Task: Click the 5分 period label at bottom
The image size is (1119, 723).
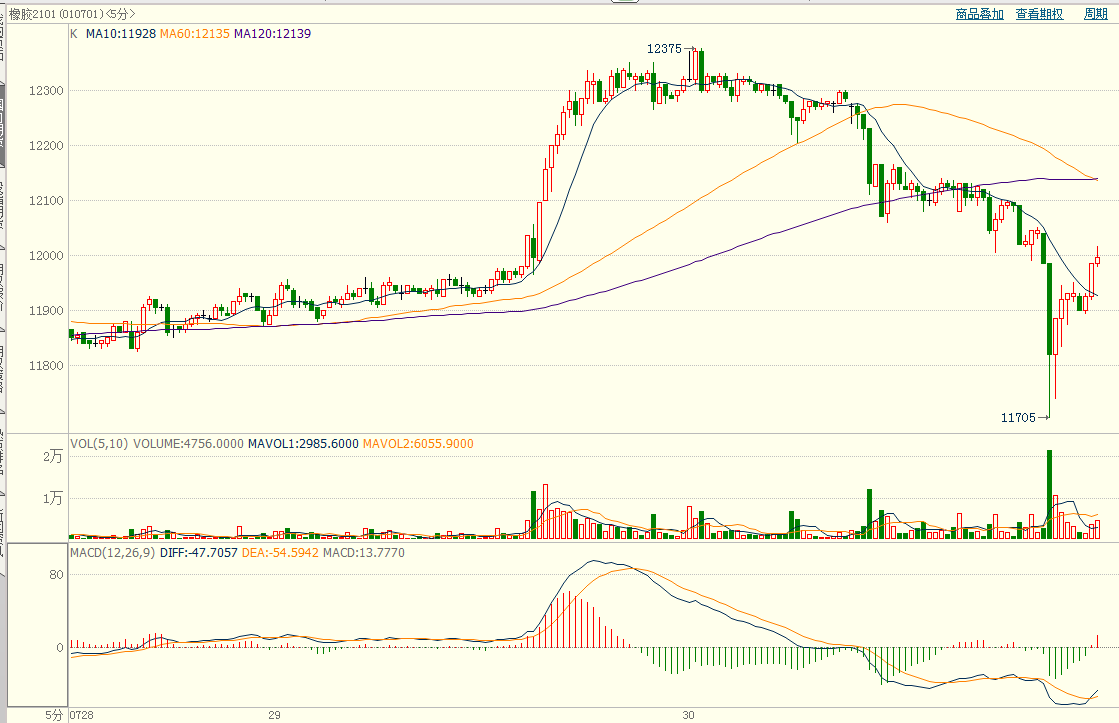Action: point(54,715)
